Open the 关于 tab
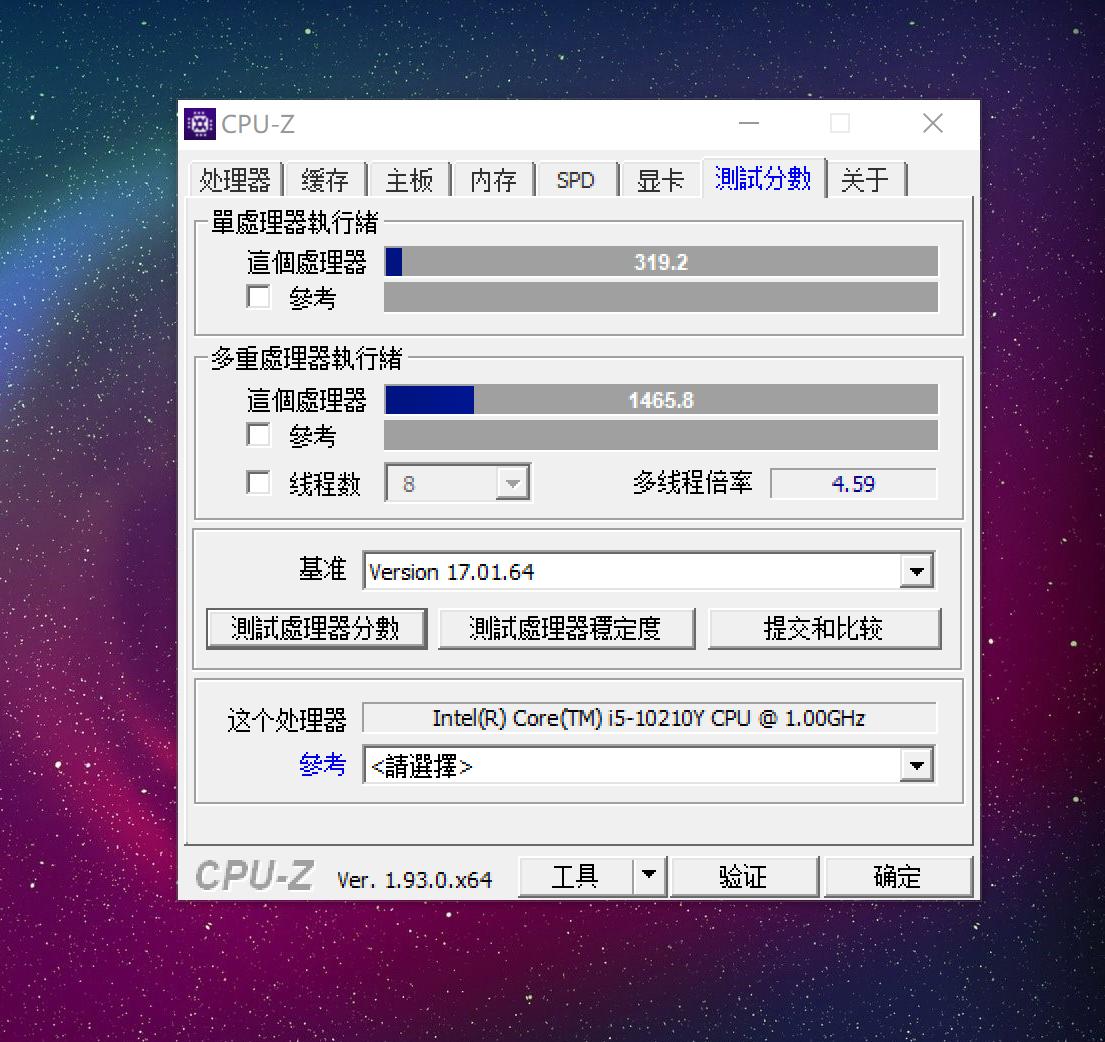The image size is (1105, 1042). (866, 180)
